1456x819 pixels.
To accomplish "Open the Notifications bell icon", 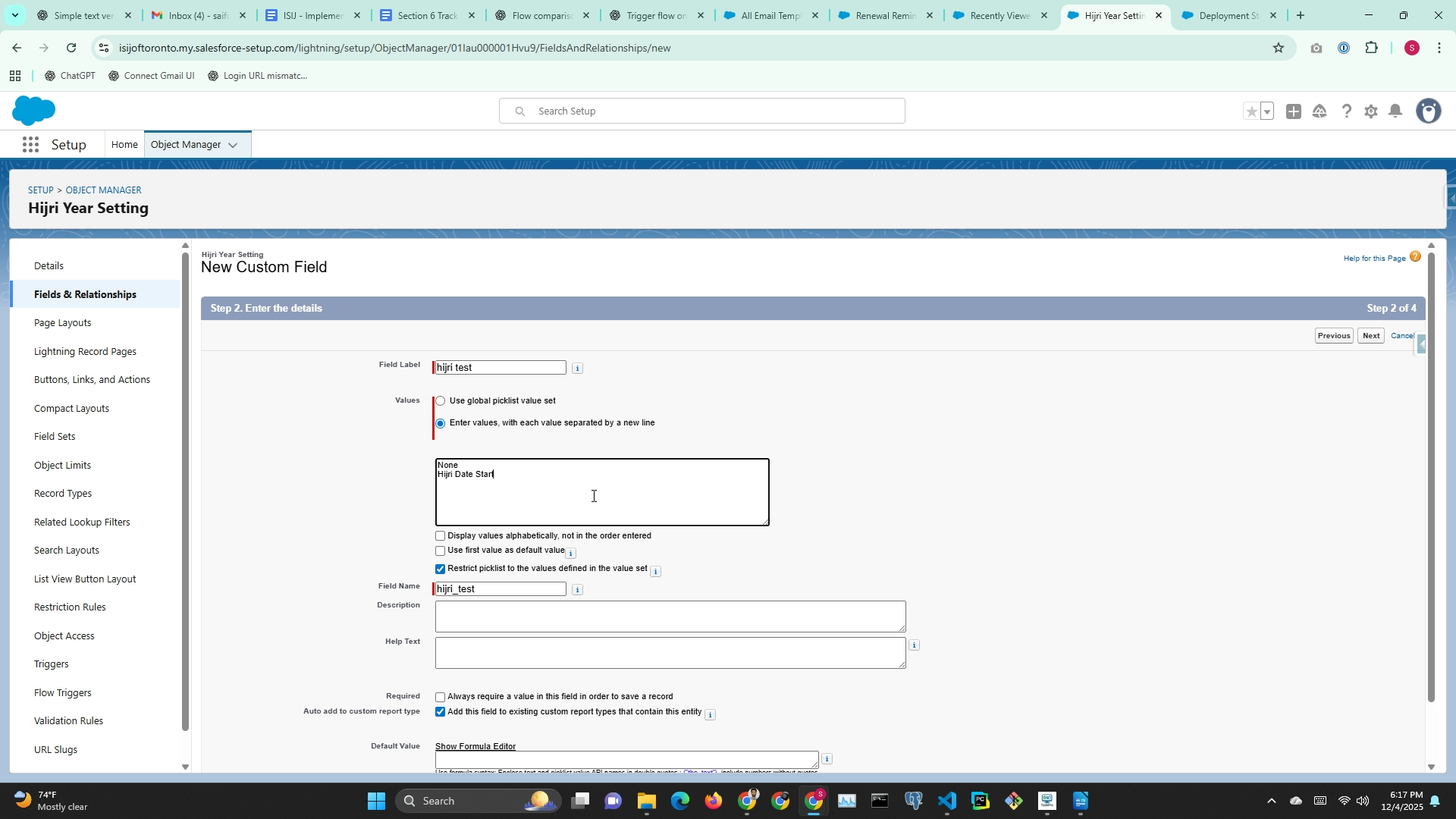I will pyautogui.click(x=1395, y=111).
